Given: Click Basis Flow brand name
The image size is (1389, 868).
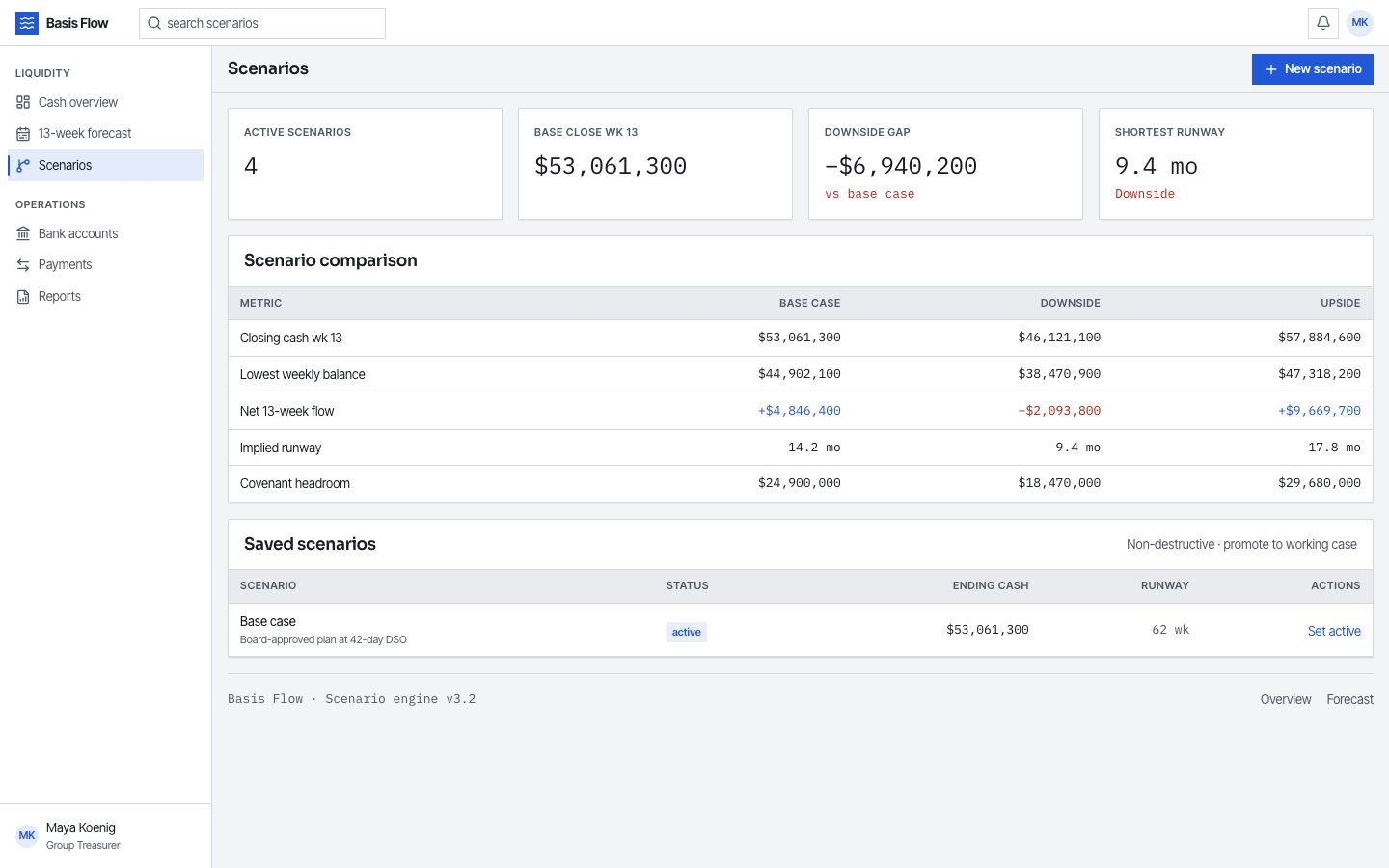Looking at the screenshot, I should point(77,23).
